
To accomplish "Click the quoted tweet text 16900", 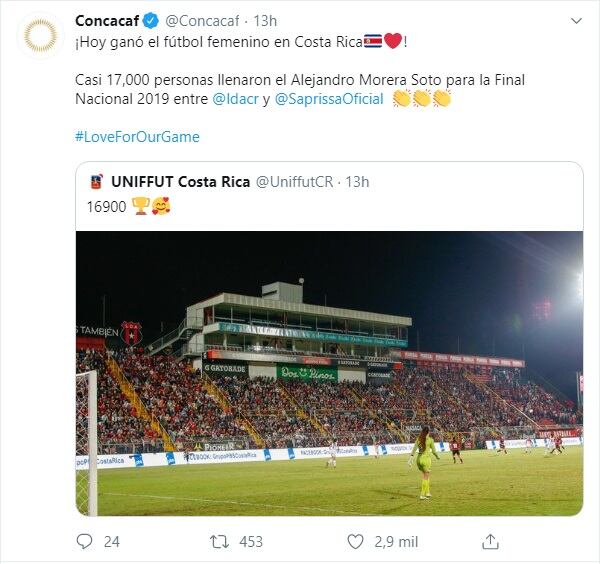I will (x=106, y=206).
